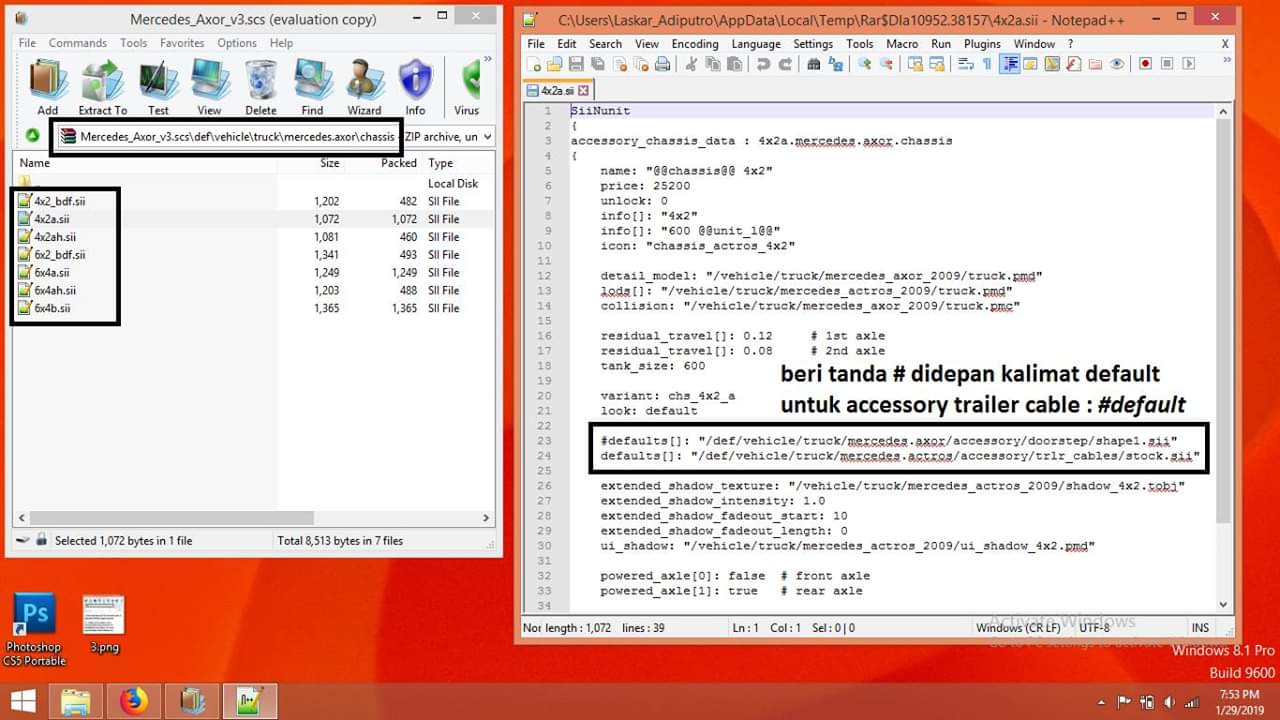Toggle Word Wrap icon in Notepad++ toolbar
The image size is (1280, 720).
click(966, 64)
